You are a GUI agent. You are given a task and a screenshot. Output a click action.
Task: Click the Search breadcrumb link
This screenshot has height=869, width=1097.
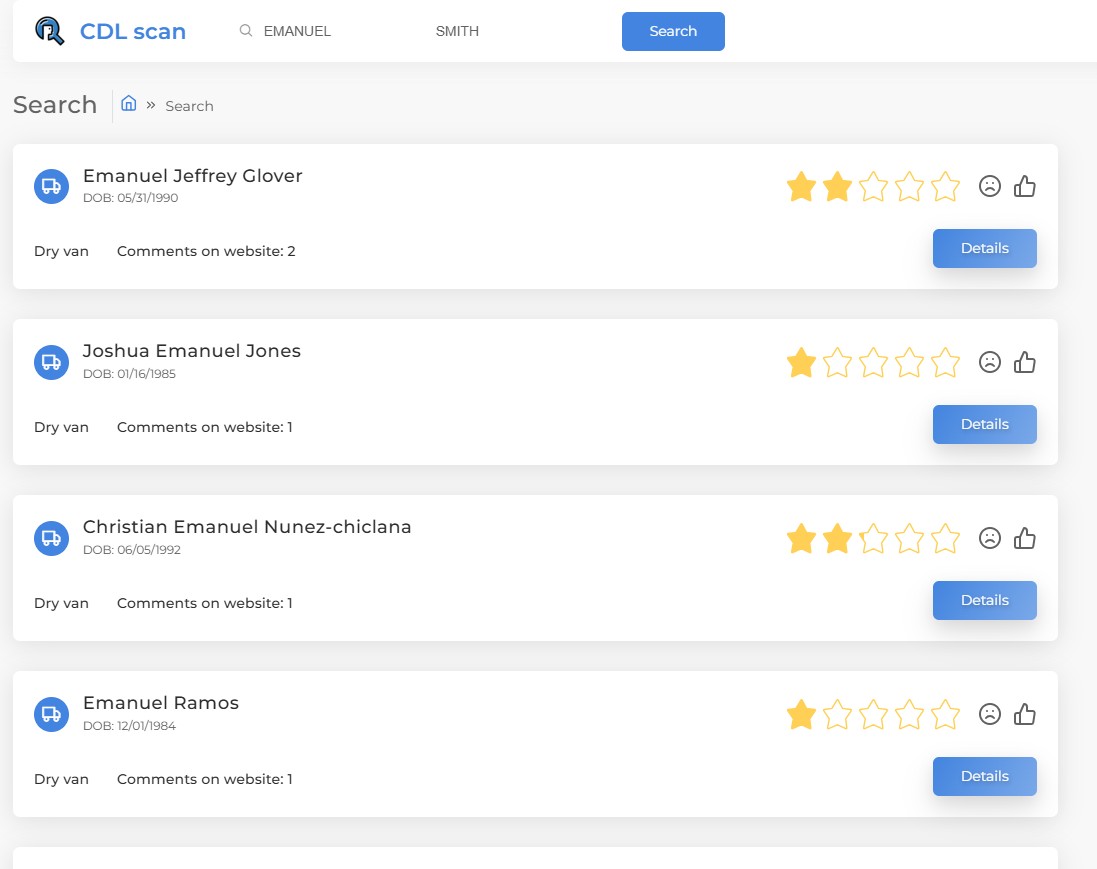(x=189, y=106)
